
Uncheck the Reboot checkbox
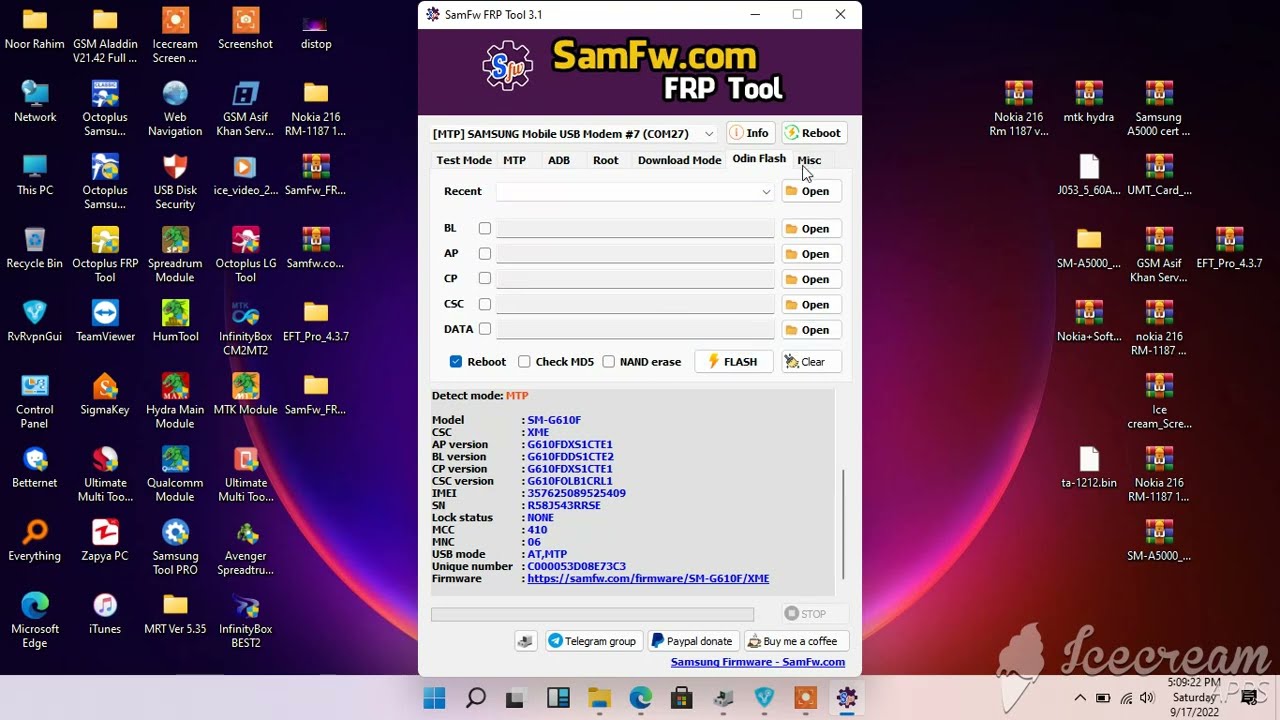coord(456,362)
